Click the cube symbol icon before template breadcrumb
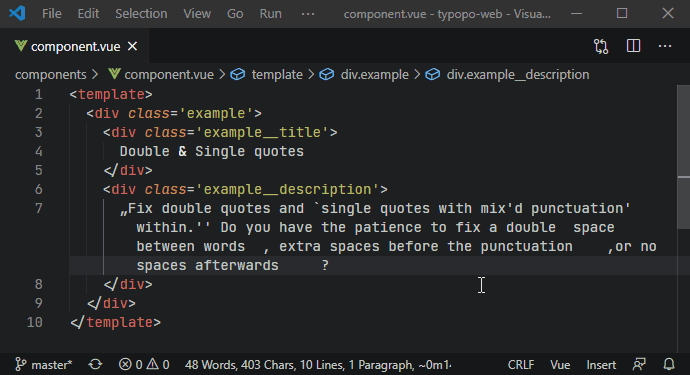 [x=238, y=74]
